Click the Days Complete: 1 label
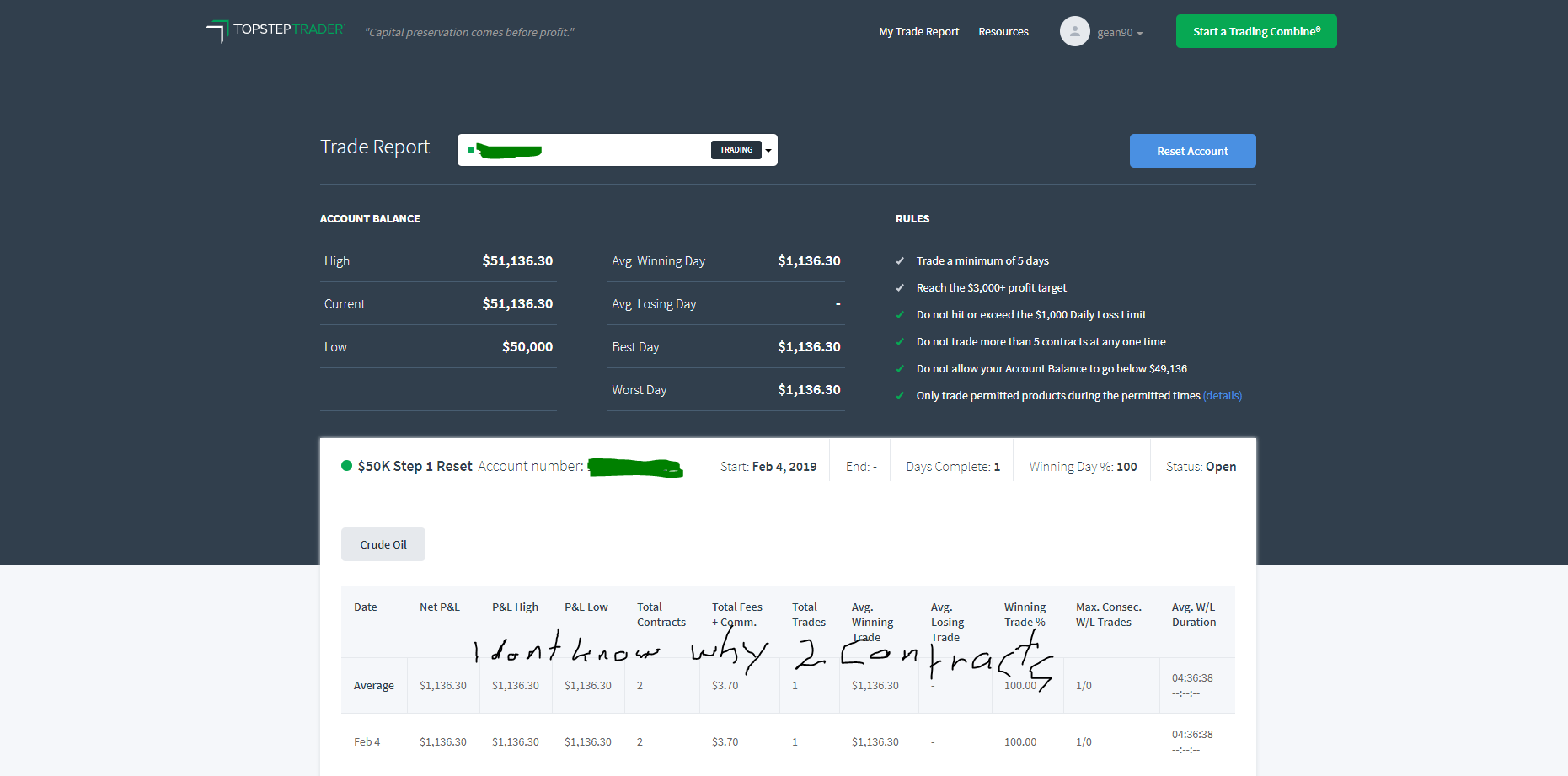The image size is (1568, 776). pyautogui.click(x=953, y=467)
